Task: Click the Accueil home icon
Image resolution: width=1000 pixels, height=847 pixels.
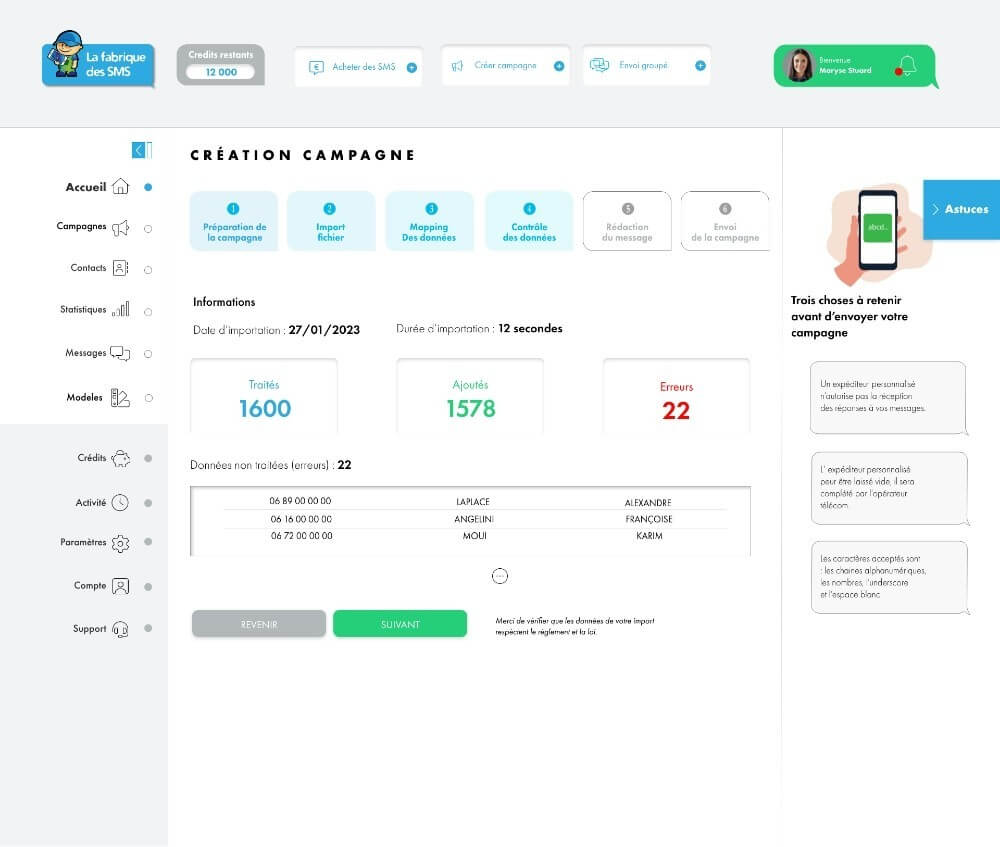Action: coord(120,187)
